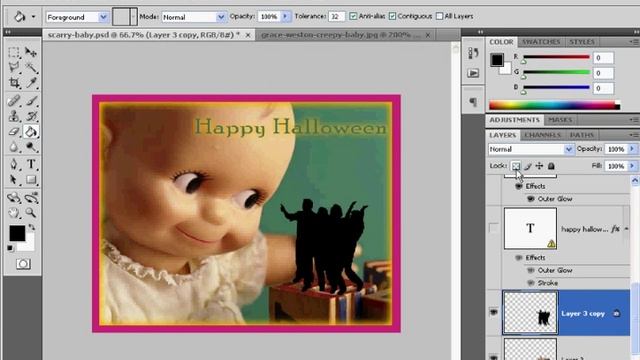
Task: Switch to the Swatches tab
Action: pyautogui.click(x=541, y=42)
